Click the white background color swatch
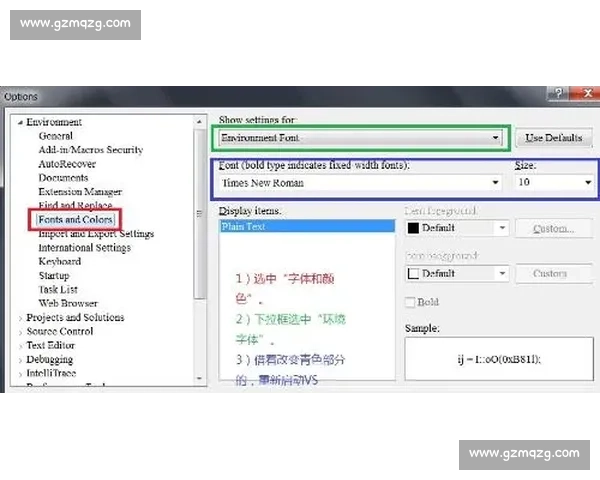 pyautogui.click(x=413, y=273)
